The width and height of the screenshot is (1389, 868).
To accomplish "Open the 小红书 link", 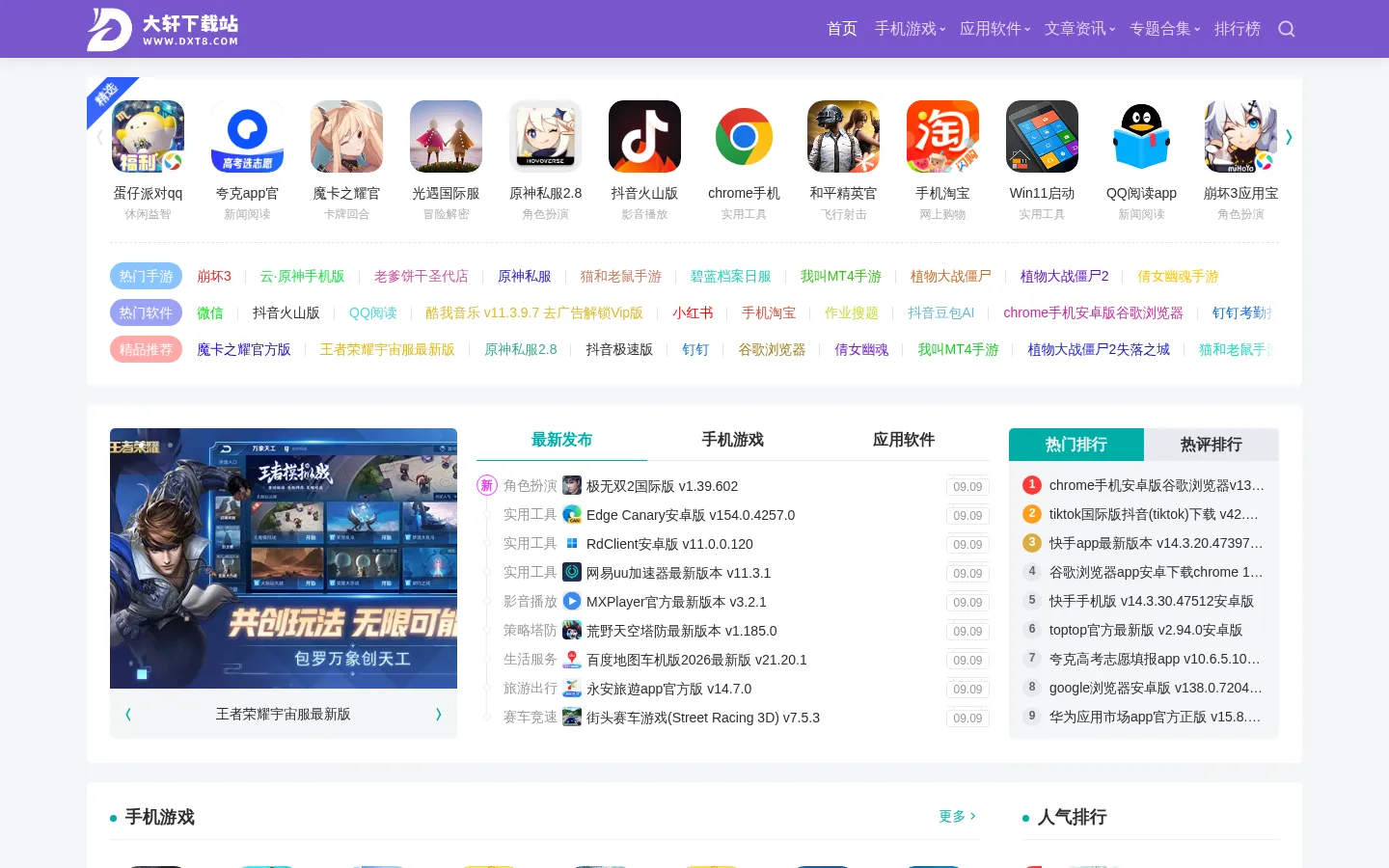I will [x=693, y=312].
